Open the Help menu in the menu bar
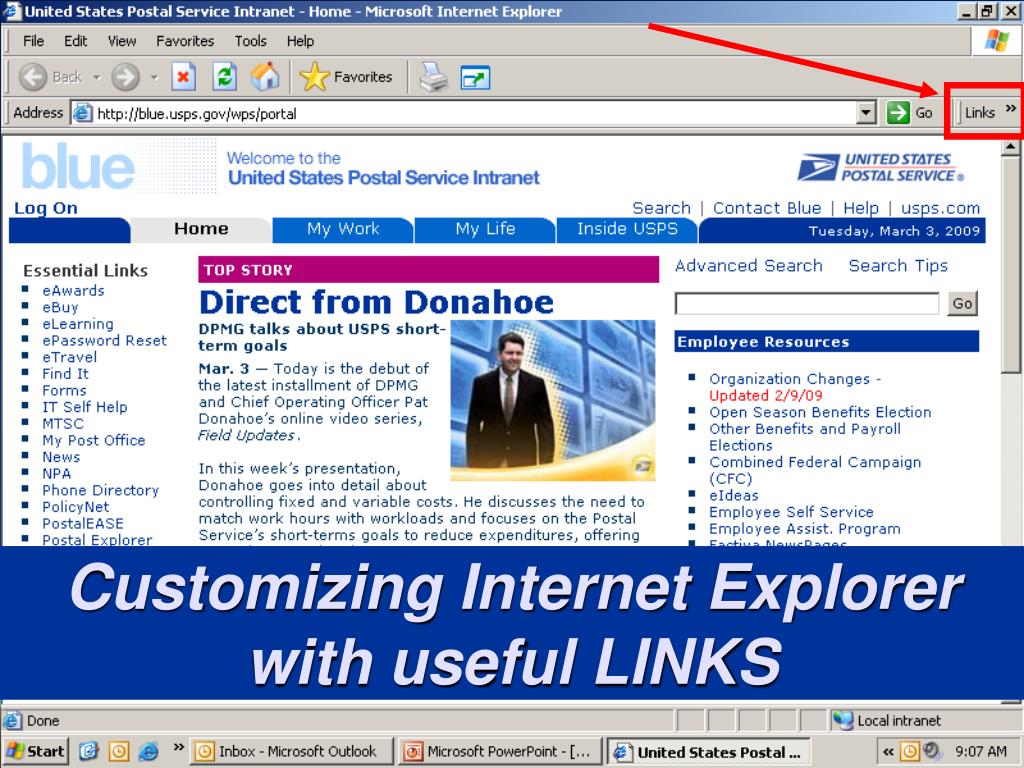The height and width of the screenshot is (768, 1024). [300, 41]
